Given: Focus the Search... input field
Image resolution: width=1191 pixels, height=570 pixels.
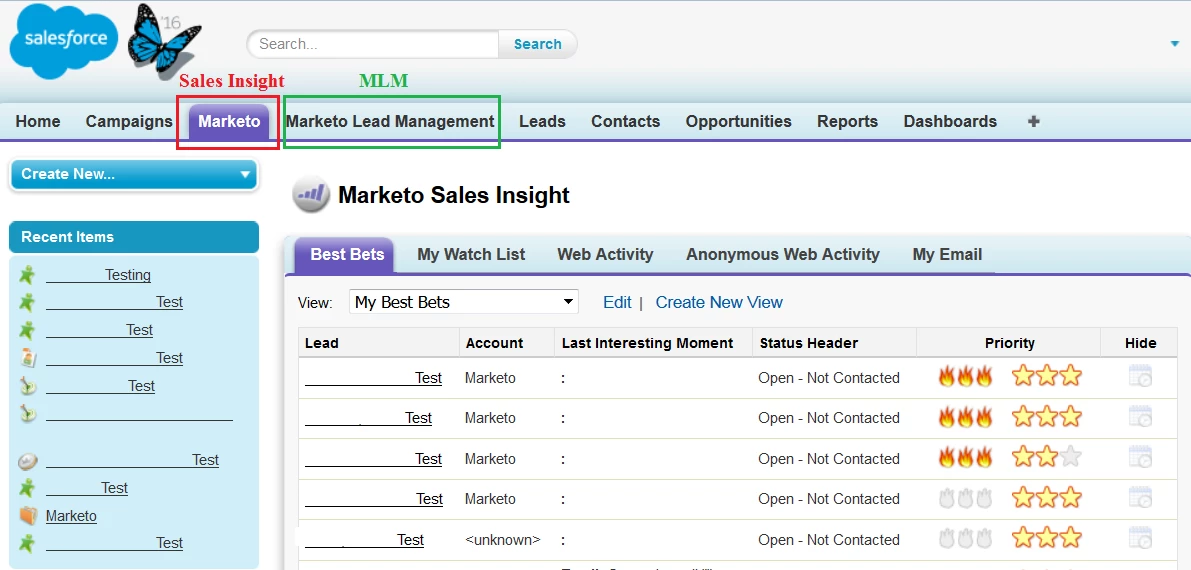Looking at the screenshot, I should [x=373, y=44].
